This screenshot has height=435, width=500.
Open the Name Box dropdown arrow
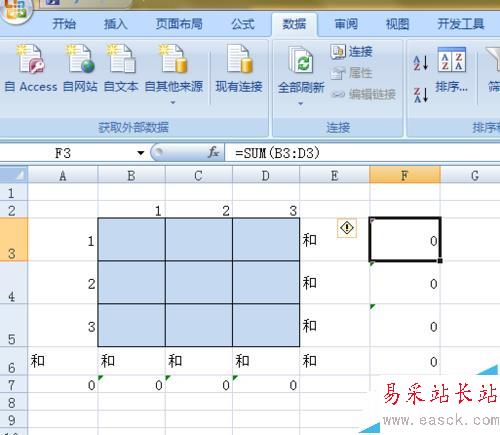tap(141, 153)
